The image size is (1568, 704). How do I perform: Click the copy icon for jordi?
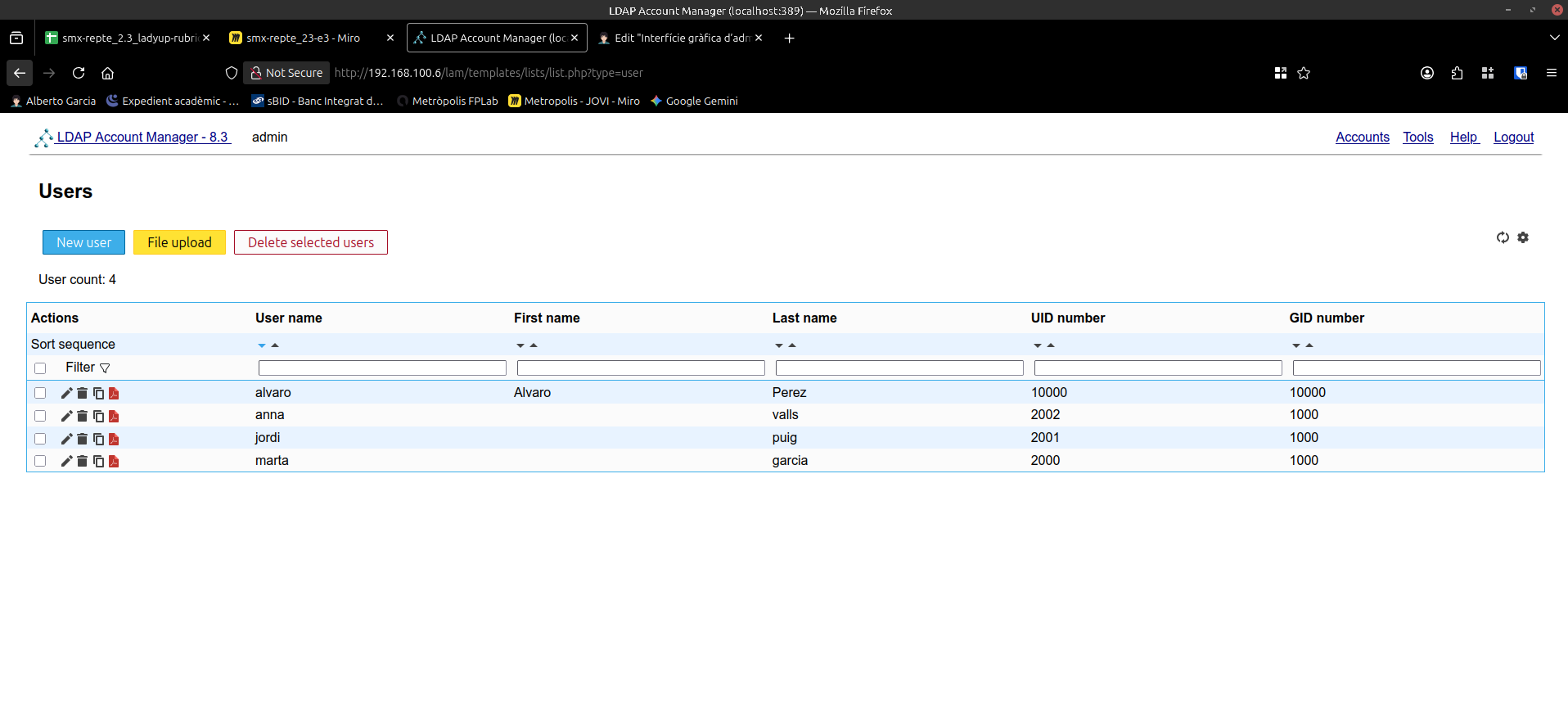pyautogui.click(x=98, y=439)
